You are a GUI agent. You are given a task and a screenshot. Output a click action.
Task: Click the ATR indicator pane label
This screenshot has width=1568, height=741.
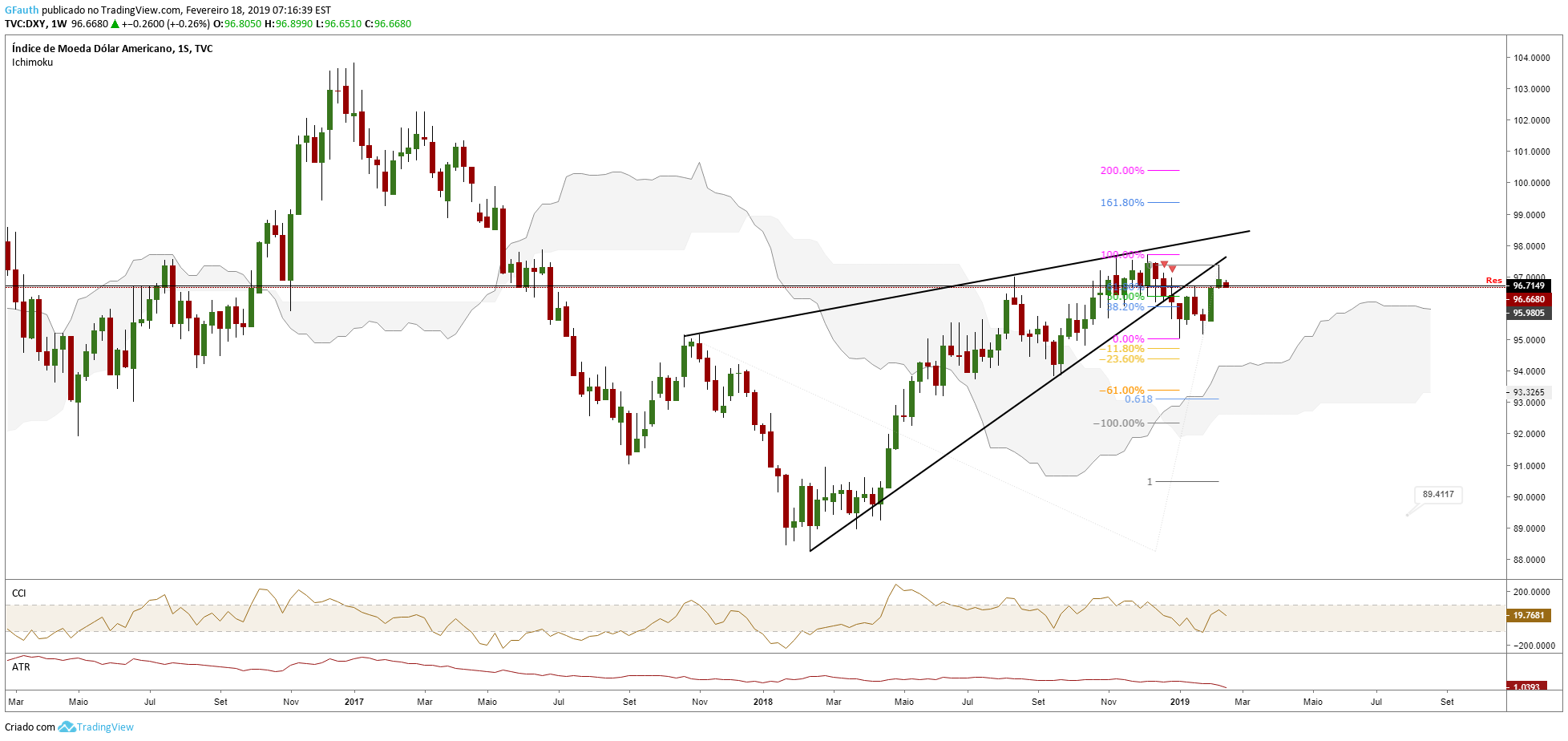21,667
